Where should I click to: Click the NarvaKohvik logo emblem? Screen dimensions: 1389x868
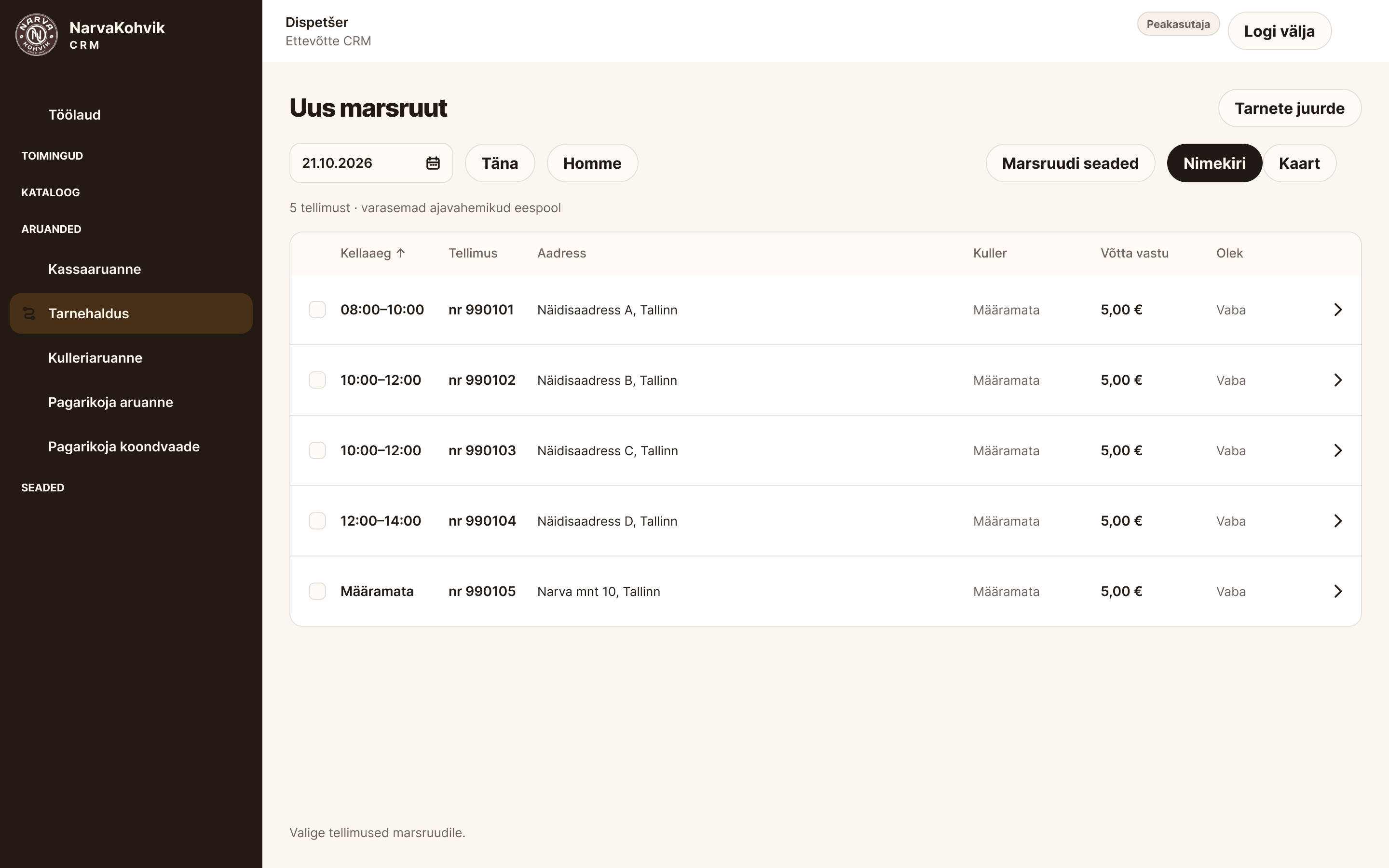(36, 35)
